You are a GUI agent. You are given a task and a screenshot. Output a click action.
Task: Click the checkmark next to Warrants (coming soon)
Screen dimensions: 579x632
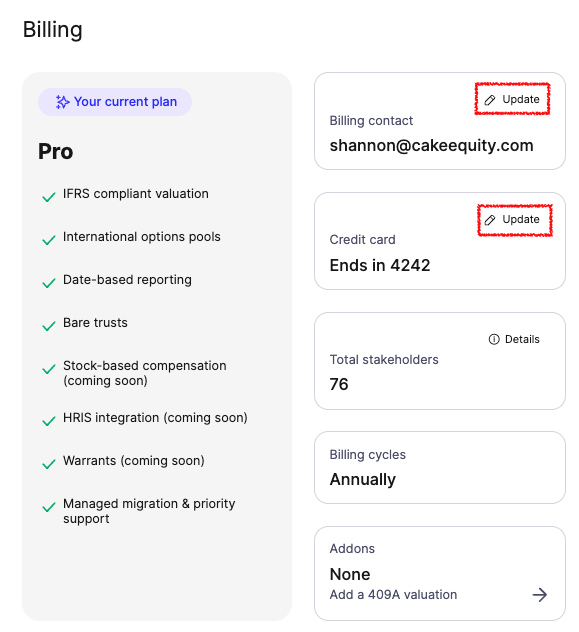pos(49,464)
